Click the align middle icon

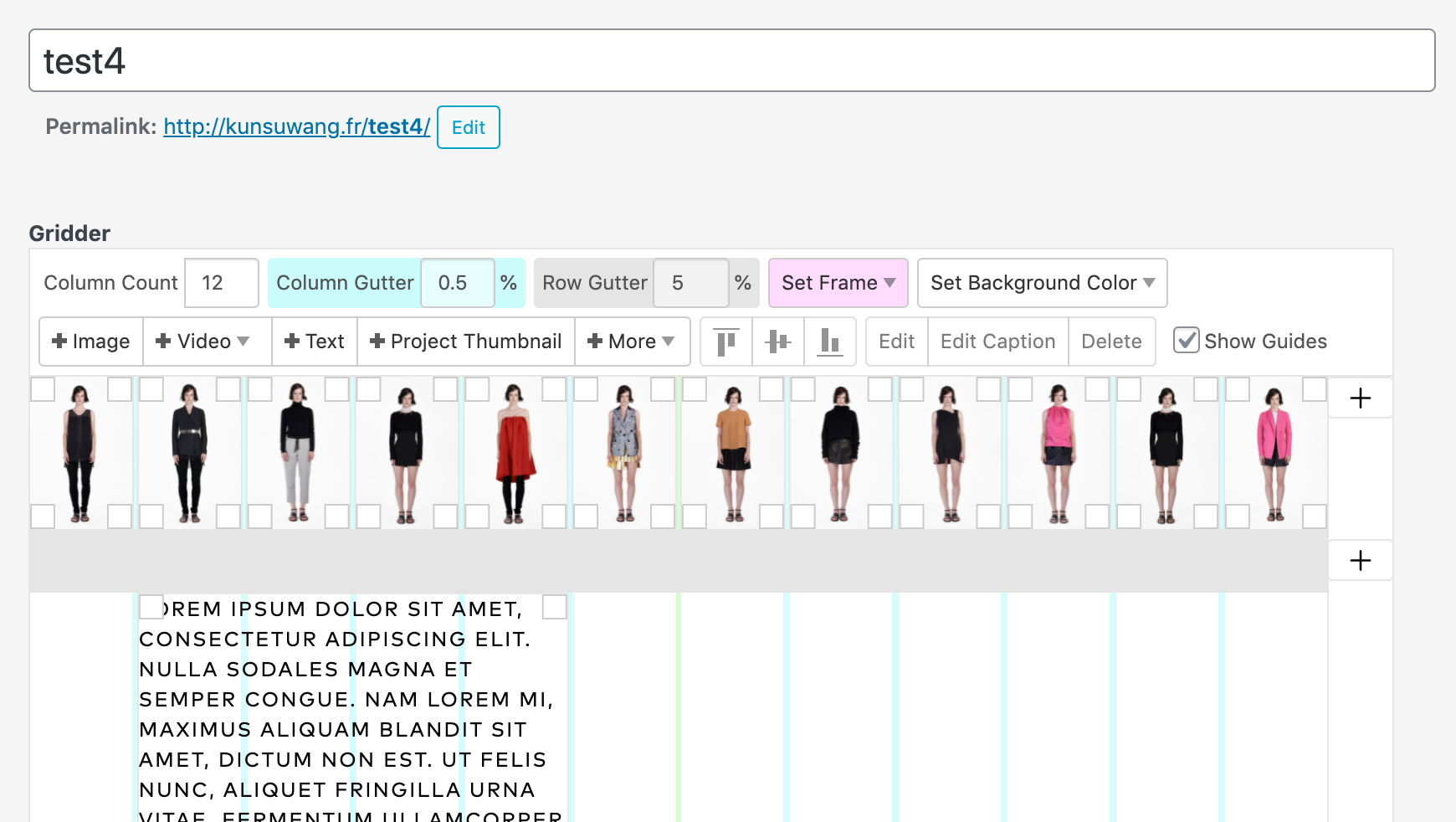pos(778,342)
